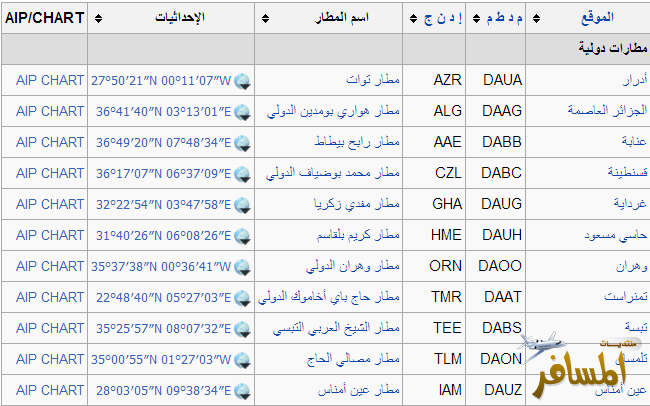Open مطار محمد بوضياف الدولي link

click(x=332, y=173)
